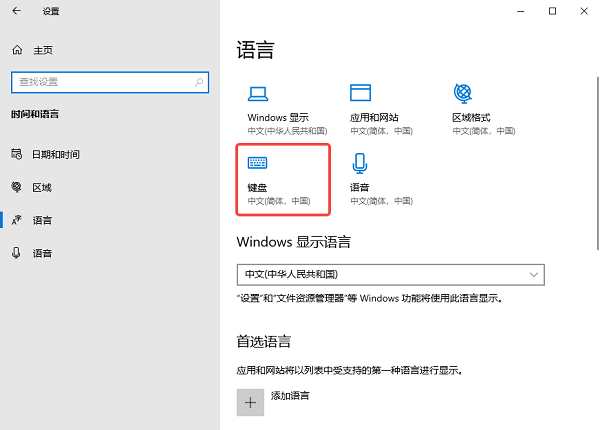This screenshot has height=430, width=600.
Task: Click the Windows 显示语言 heading
Action: [293, 242]
